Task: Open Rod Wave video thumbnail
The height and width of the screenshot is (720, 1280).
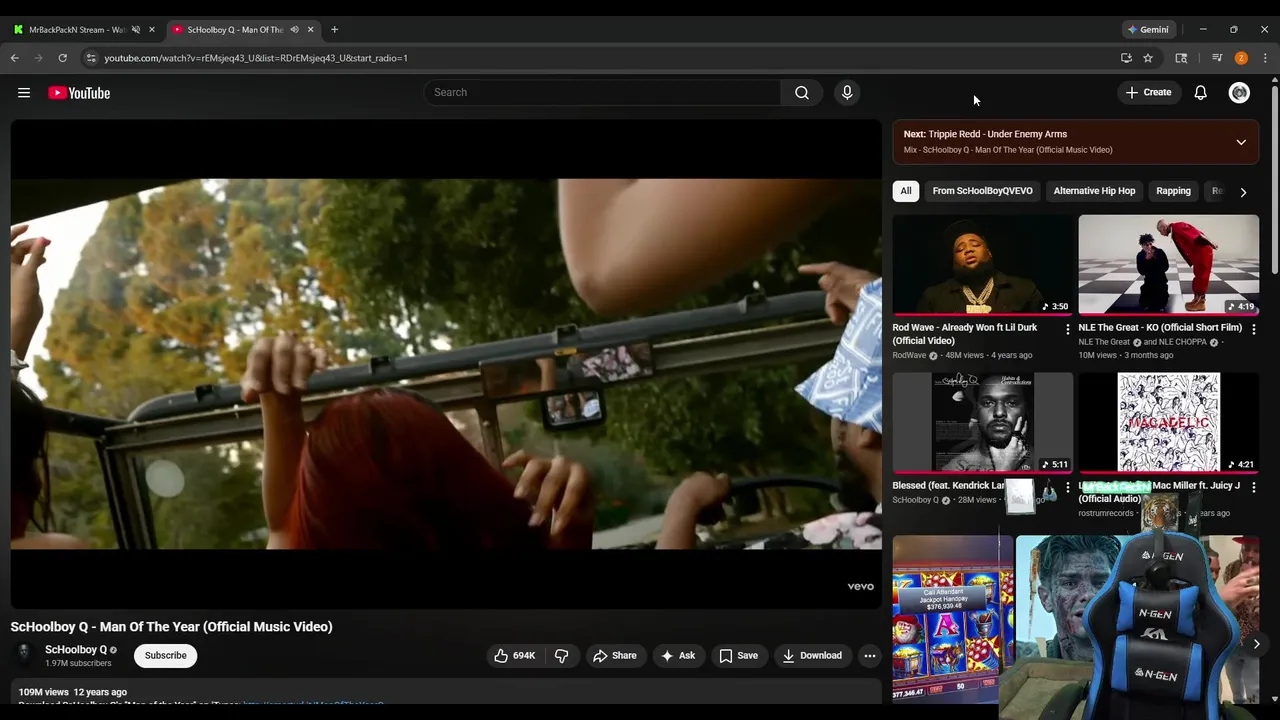Action: [x=983, y=265]
